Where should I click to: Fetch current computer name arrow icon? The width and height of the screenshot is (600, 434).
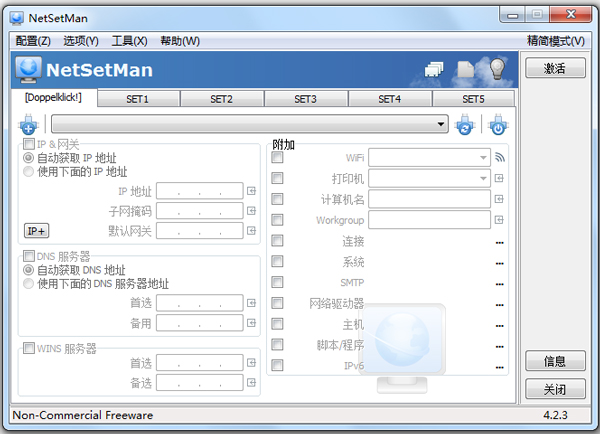[499, 199]
